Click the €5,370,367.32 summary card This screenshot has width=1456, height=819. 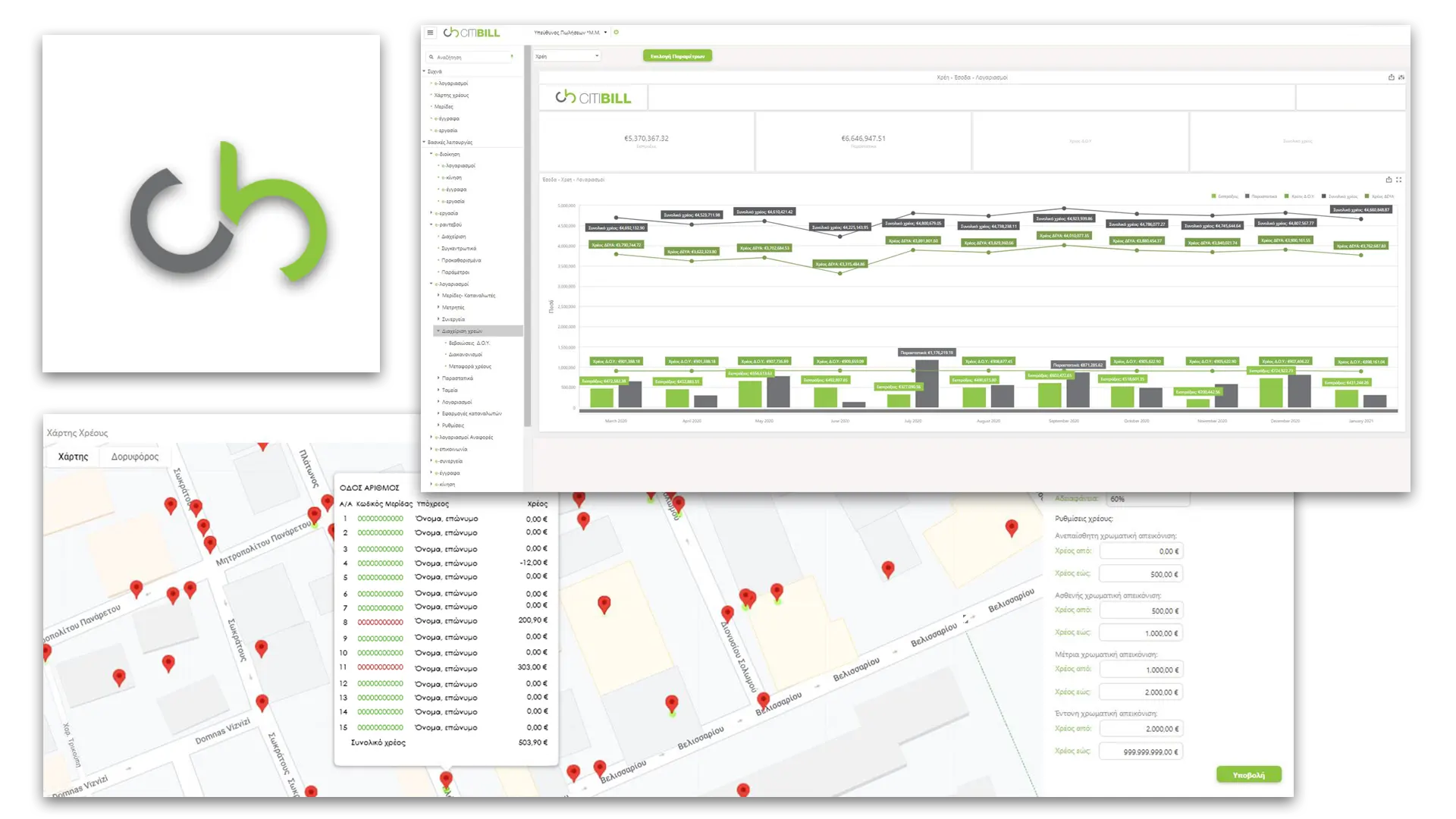tap(646, 141)
